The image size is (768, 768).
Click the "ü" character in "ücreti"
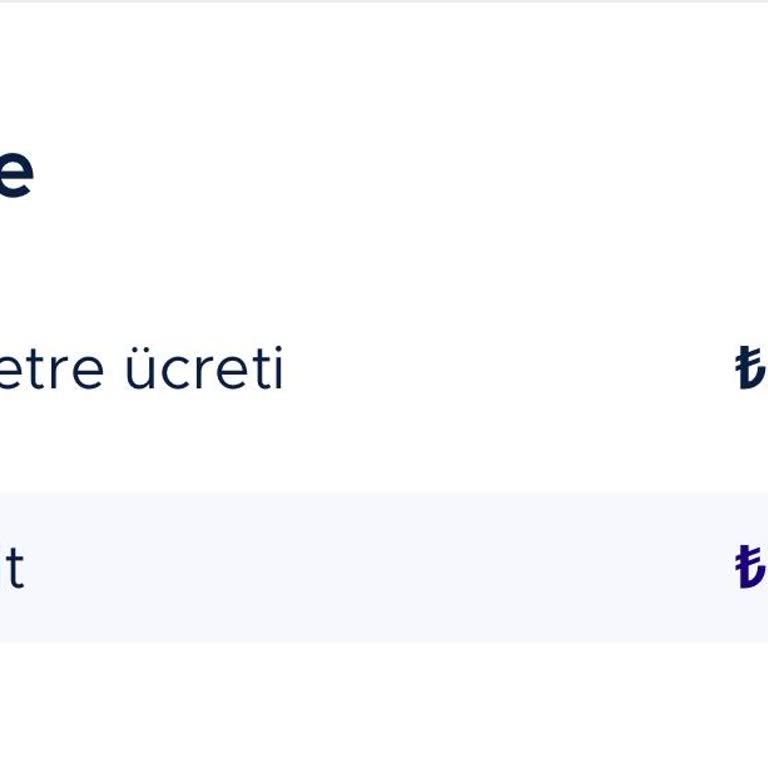pyautogui.click(x=143, y=370)
